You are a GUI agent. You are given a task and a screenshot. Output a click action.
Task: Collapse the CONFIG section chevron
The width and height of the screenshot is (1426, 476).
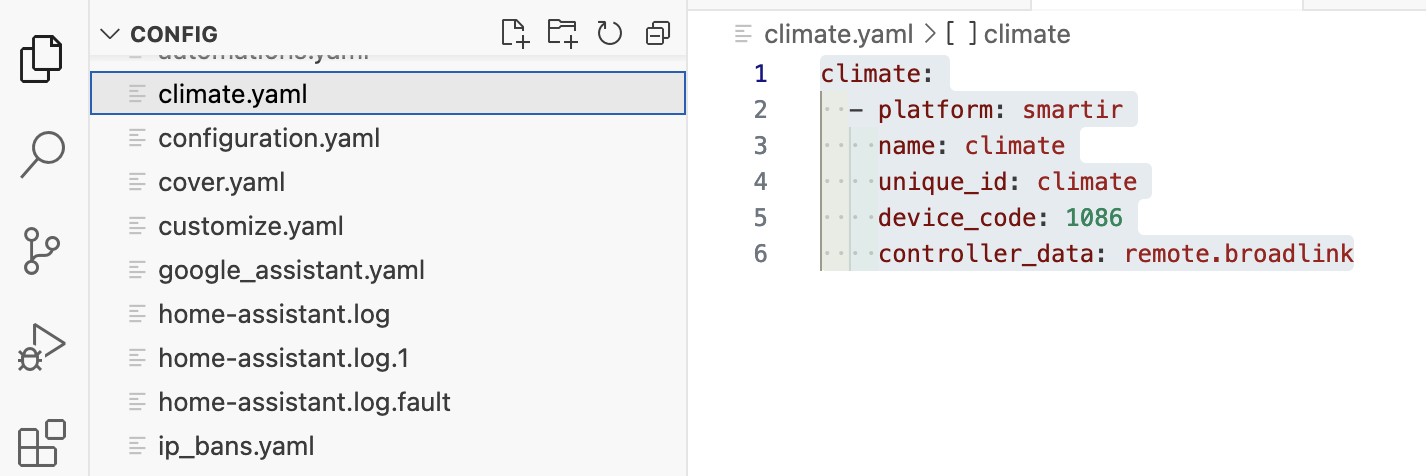109,34
